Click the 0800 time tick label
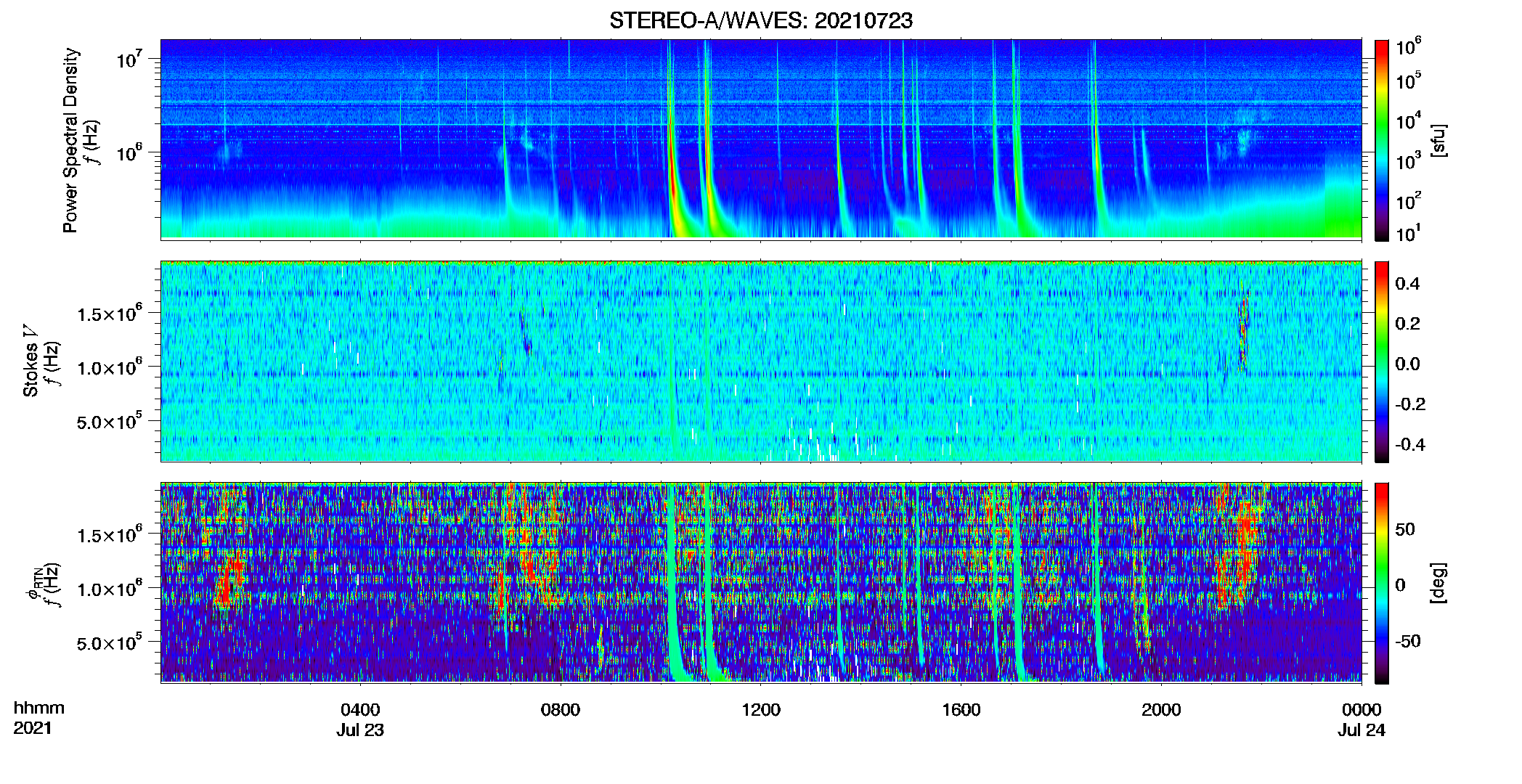This screenshot has width=1522, height=784. tap(561, 710)
